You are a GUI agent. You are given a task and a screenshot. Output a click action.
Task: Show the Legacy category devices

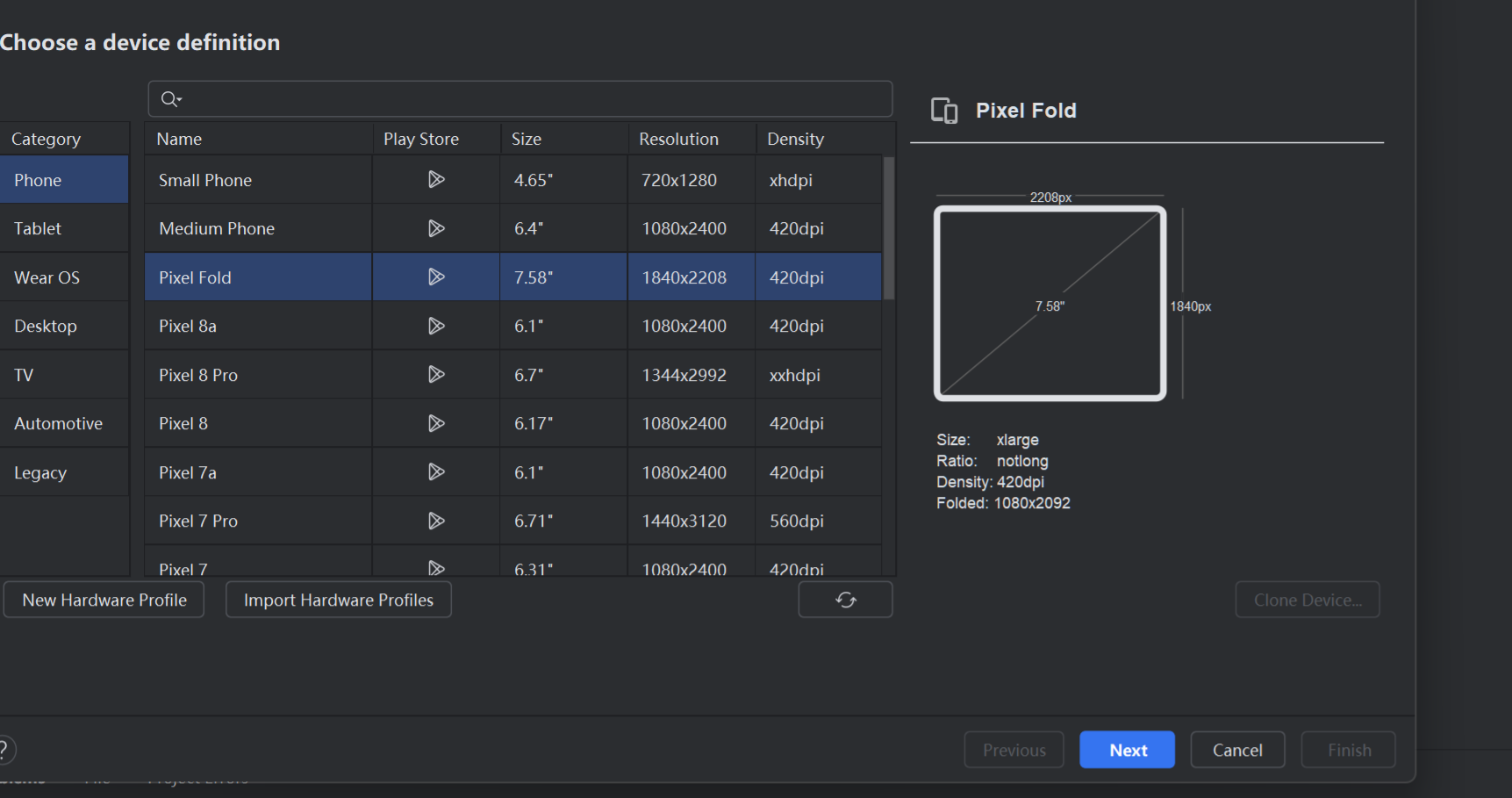tap(64, 472)
